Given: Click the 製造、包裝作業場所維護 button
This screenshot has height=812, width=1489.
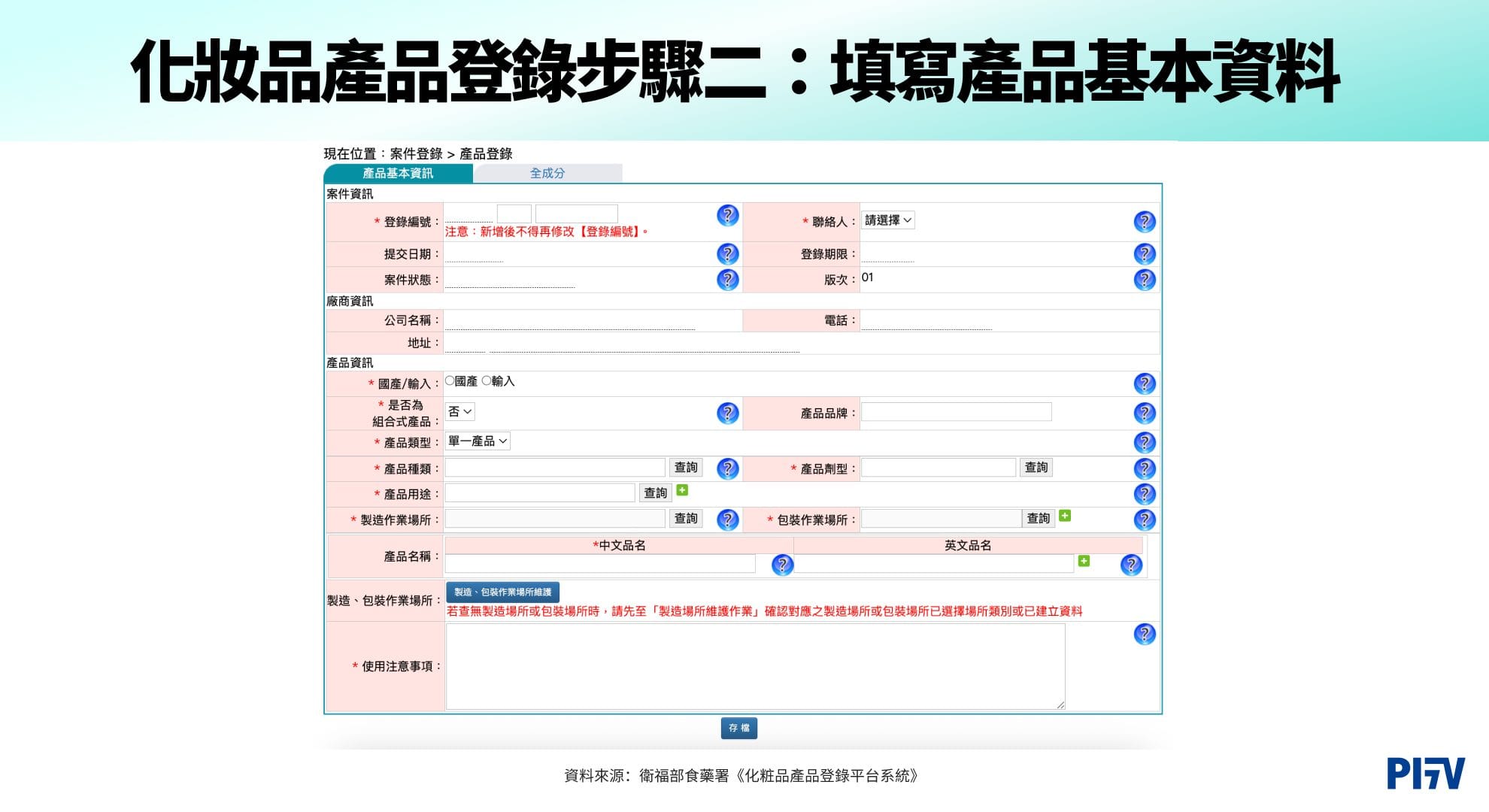Looking at the screenshot, I should (x=502, y=593).
